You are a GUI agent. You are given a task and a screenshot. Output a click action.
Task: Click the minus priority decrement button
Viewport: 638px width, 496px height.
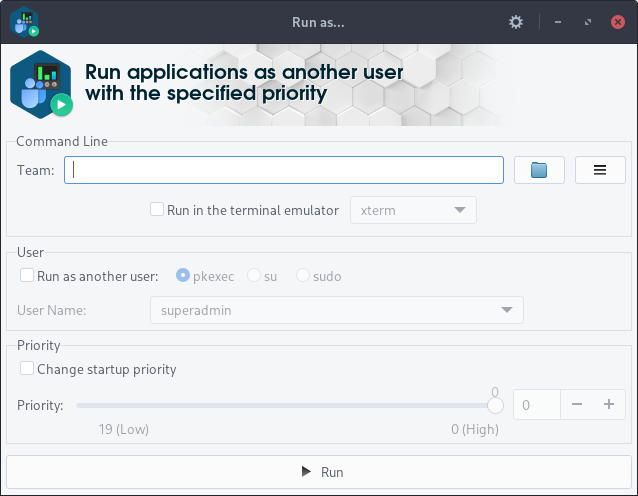coord(577,405)
